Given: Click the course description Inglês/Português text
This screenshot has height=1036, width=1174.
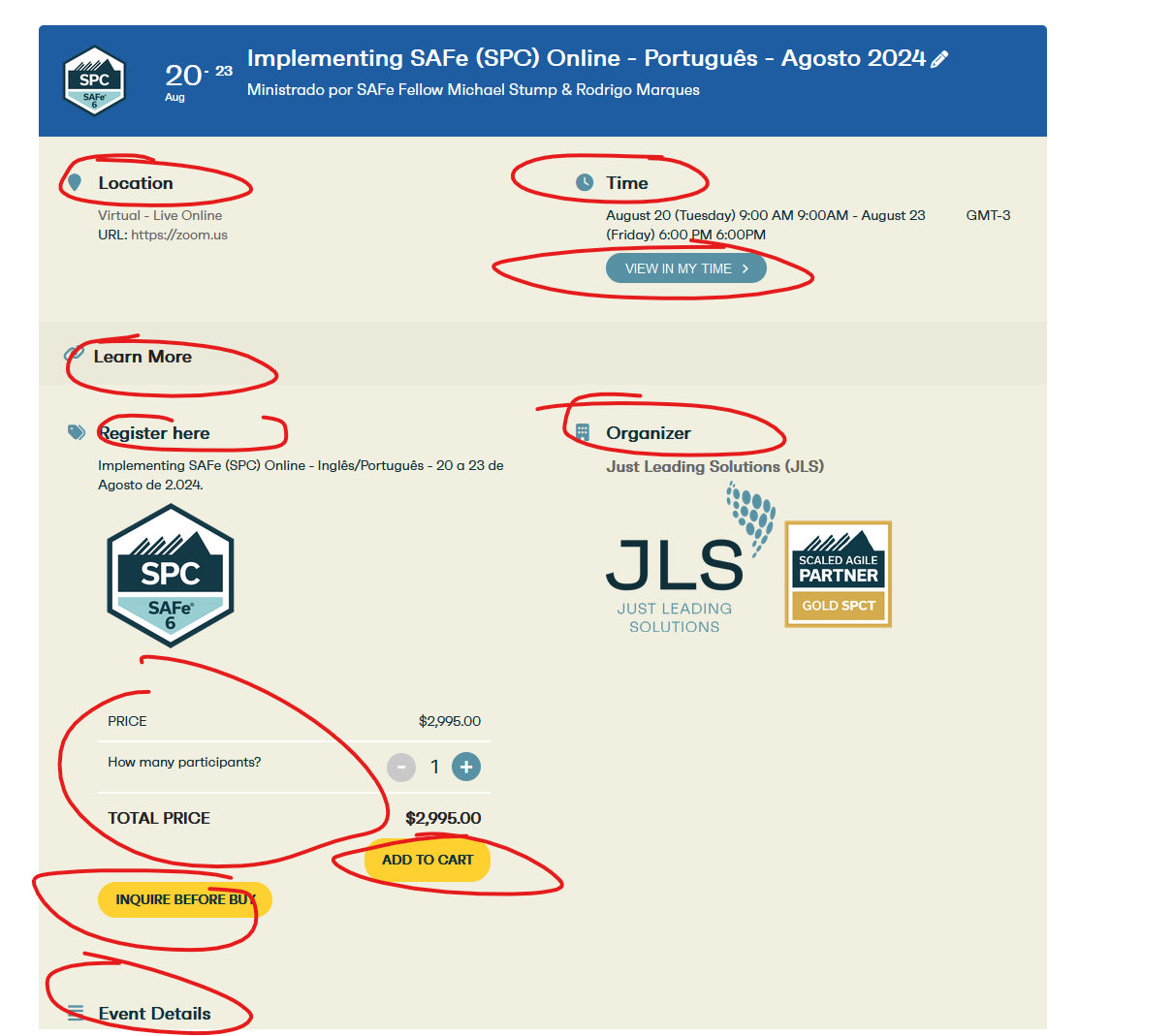Looking at the screenshot, I should tap(301, 475).
